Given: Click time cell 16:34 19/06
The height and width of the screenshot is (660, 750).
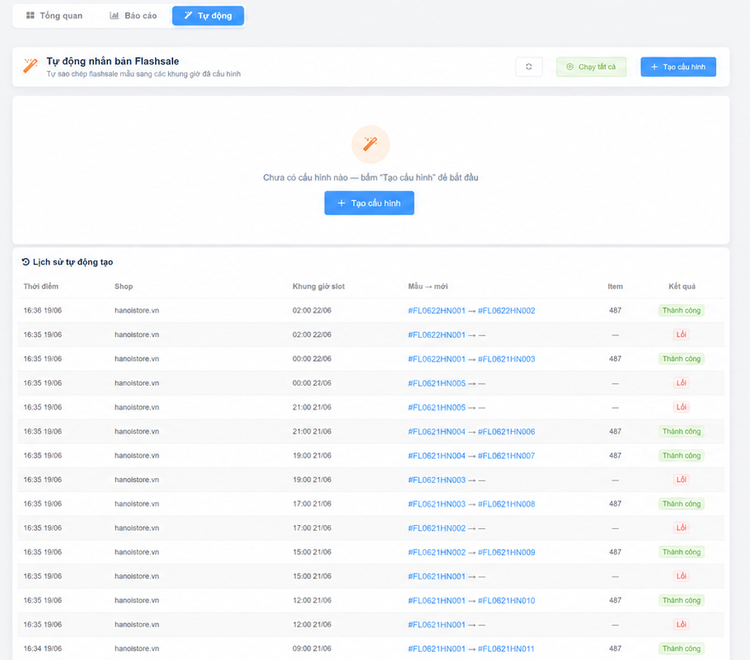Looking at the screenshot, I should pyautogui.click(x=43, y=649).
